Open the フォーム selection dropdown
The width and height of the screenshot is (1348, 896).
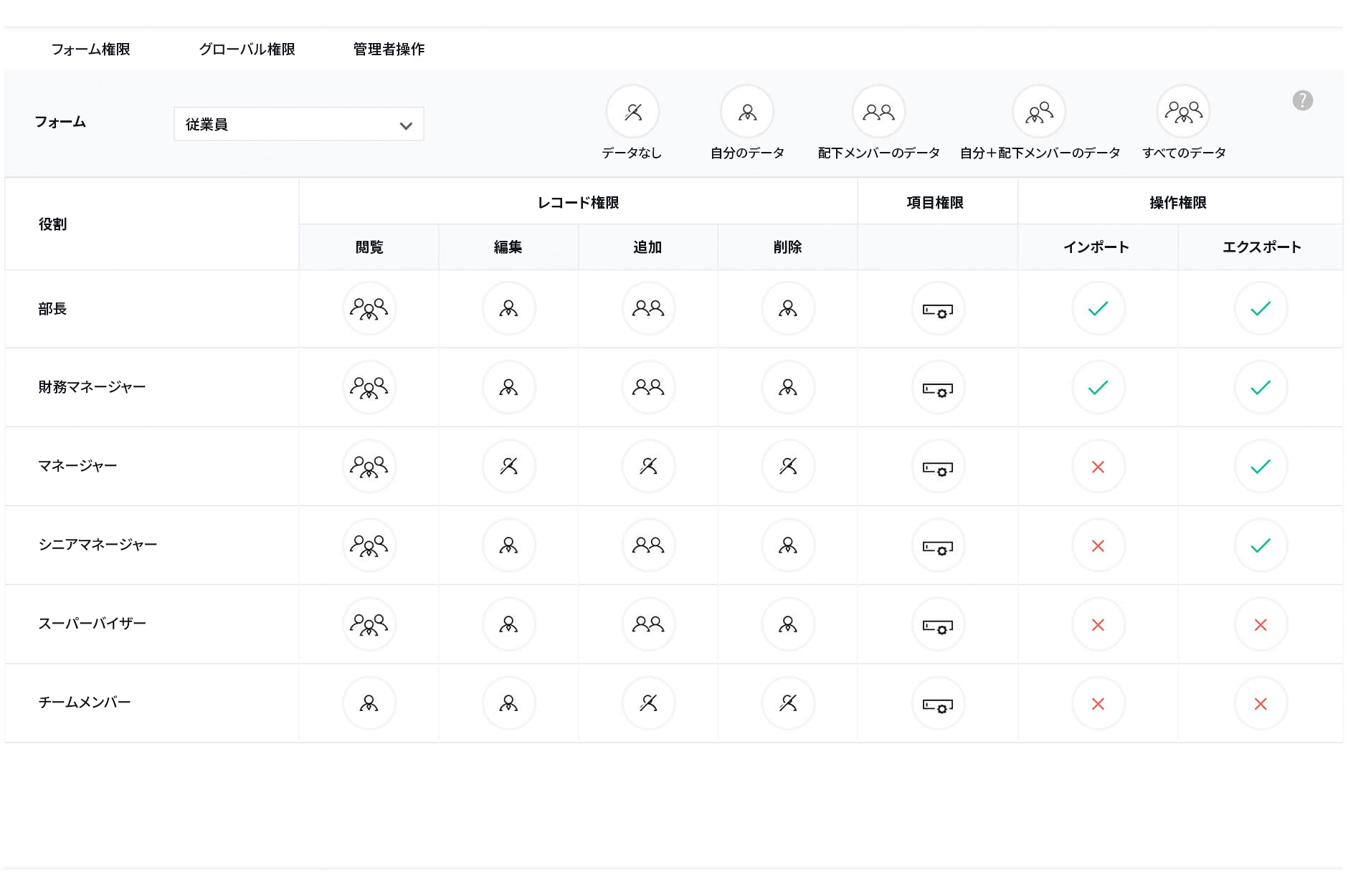coord(299,123)
